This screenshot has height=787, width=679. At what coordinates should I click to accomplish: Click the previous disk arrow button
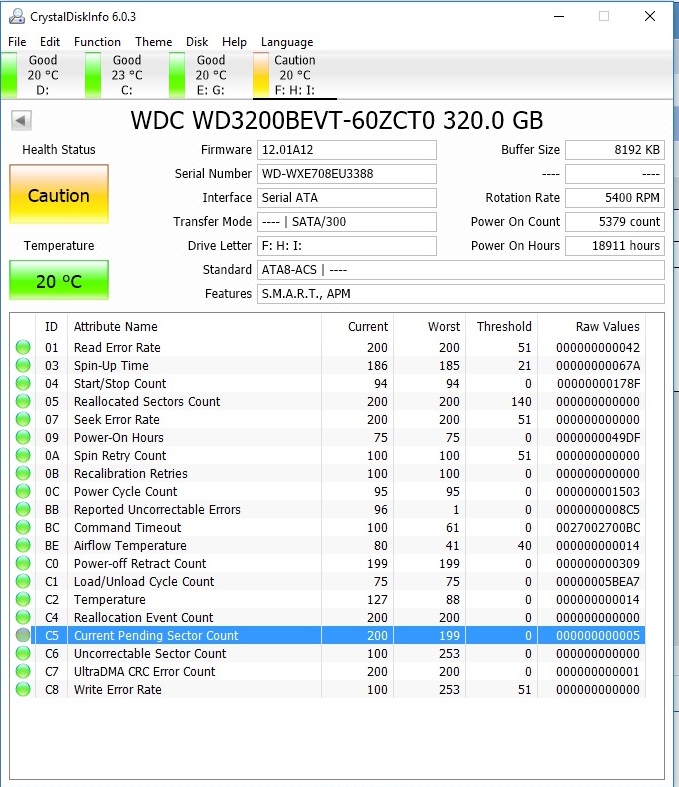click(x=21, y=120)
